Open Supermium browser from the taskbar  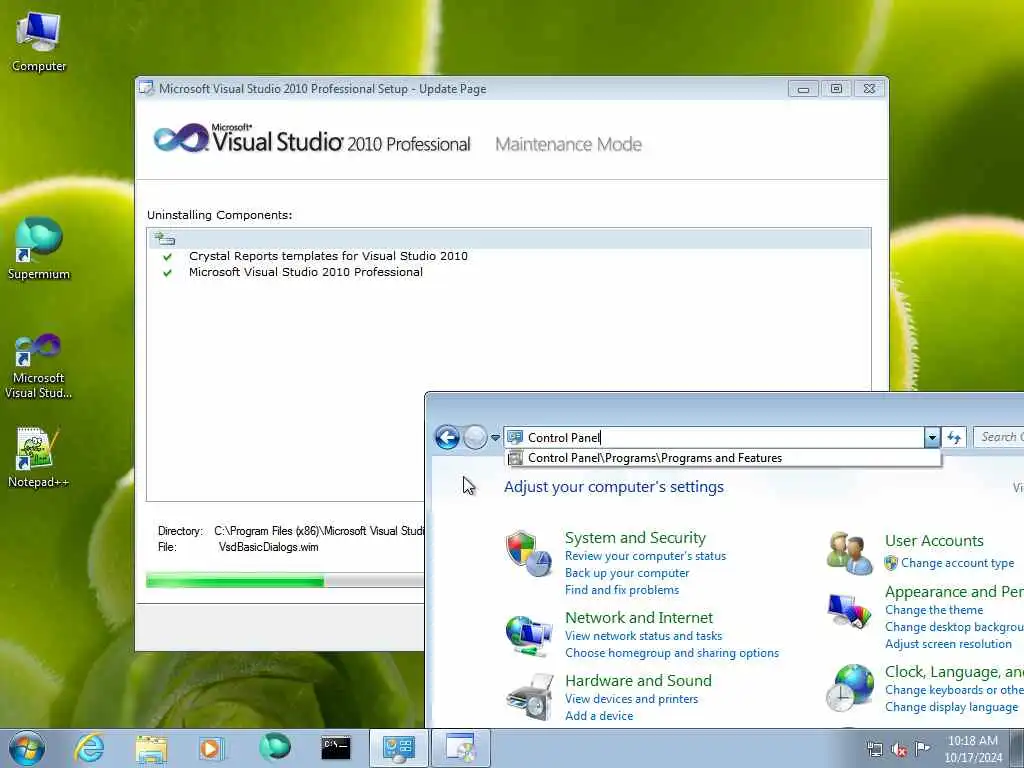point(274,748)
